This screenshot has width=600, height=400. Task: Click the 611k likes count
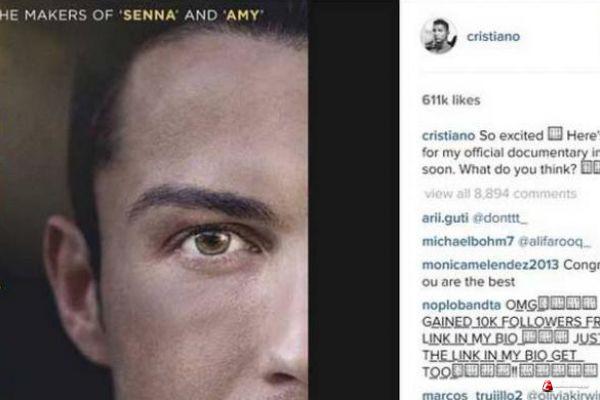(451, 100)
